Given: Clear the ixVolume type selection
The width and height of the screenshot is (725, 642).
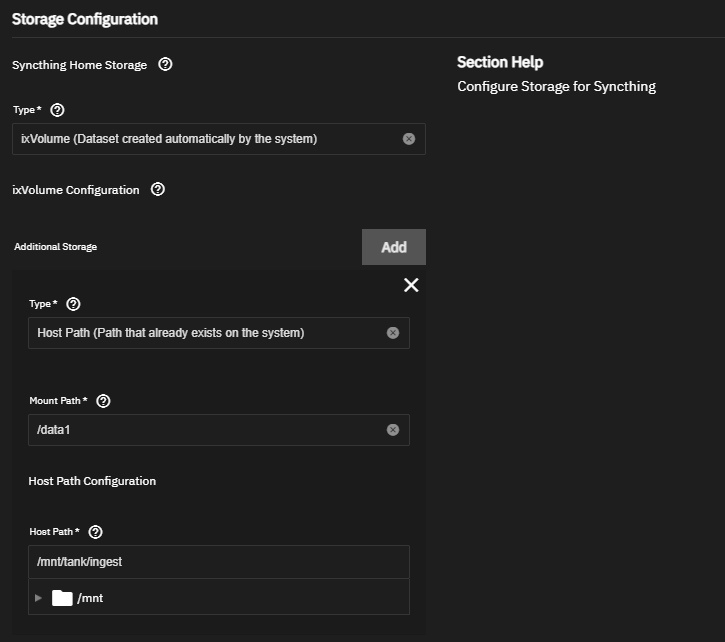Looking at the screenshot, I should (409, 139).
